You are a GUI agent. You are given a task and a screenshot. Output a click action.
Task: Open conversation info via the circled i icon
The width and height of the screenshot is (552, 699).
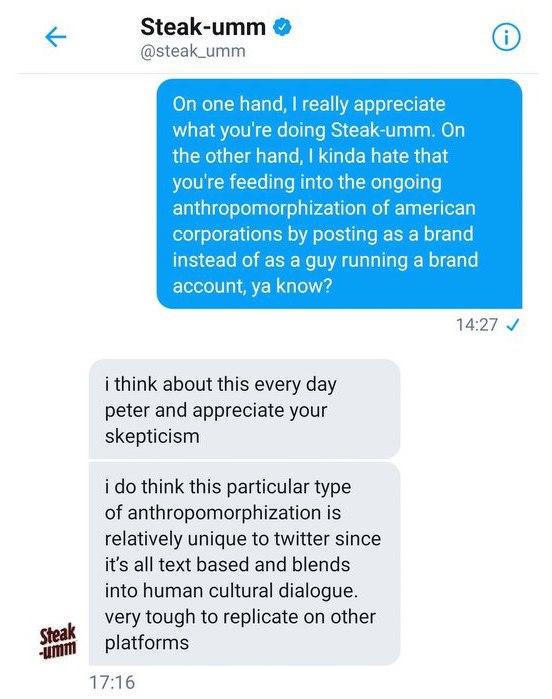pos(506,37)
